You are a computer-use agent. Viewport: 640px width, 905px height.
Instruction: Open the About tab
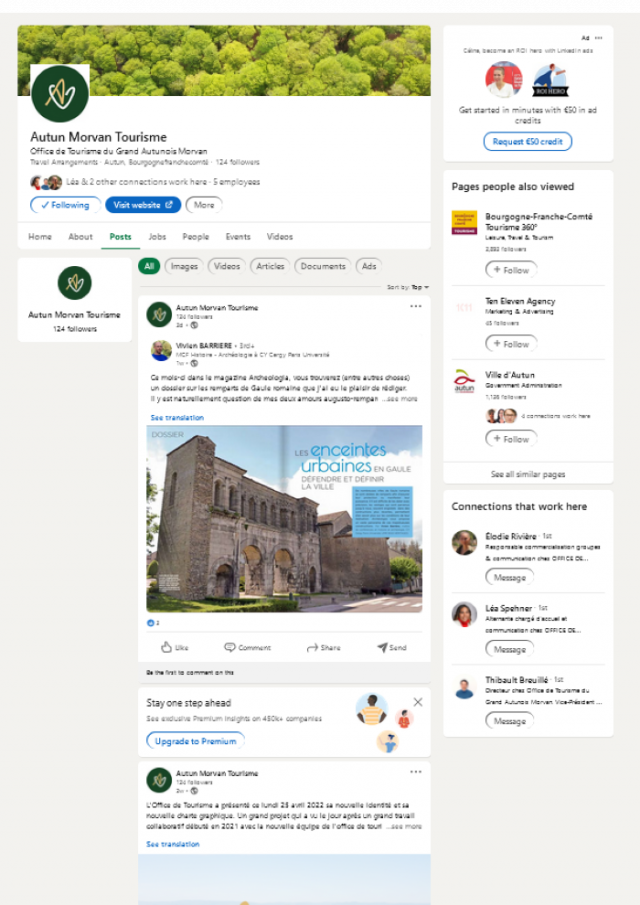80,237
